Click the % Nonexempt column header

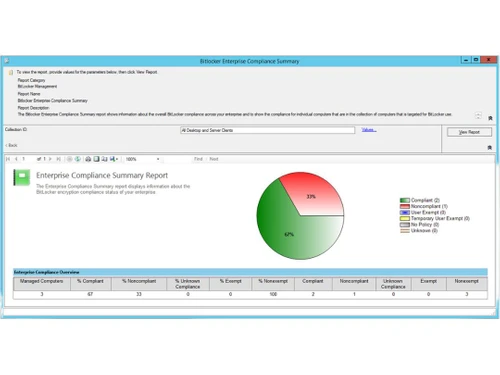point(273,284)
